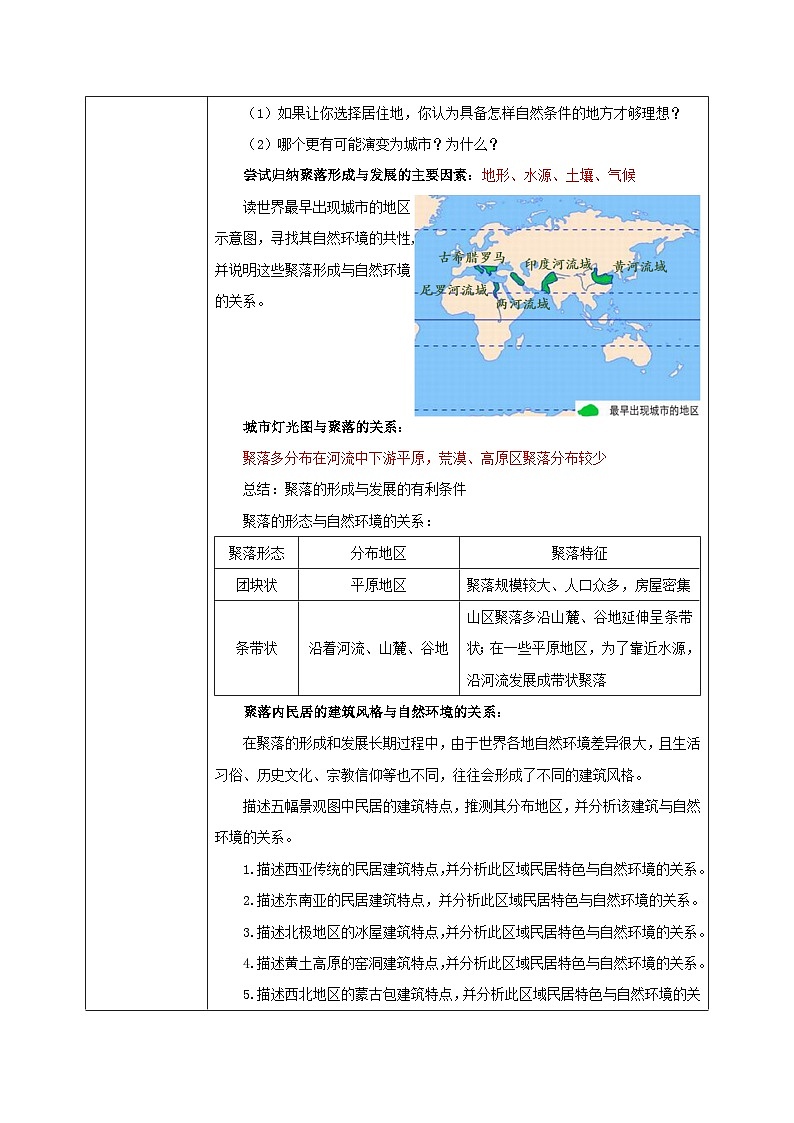Click the heading 城市灯光图与聚落的关系
This screenshot has height=1123, width=794.
point(324,428)
